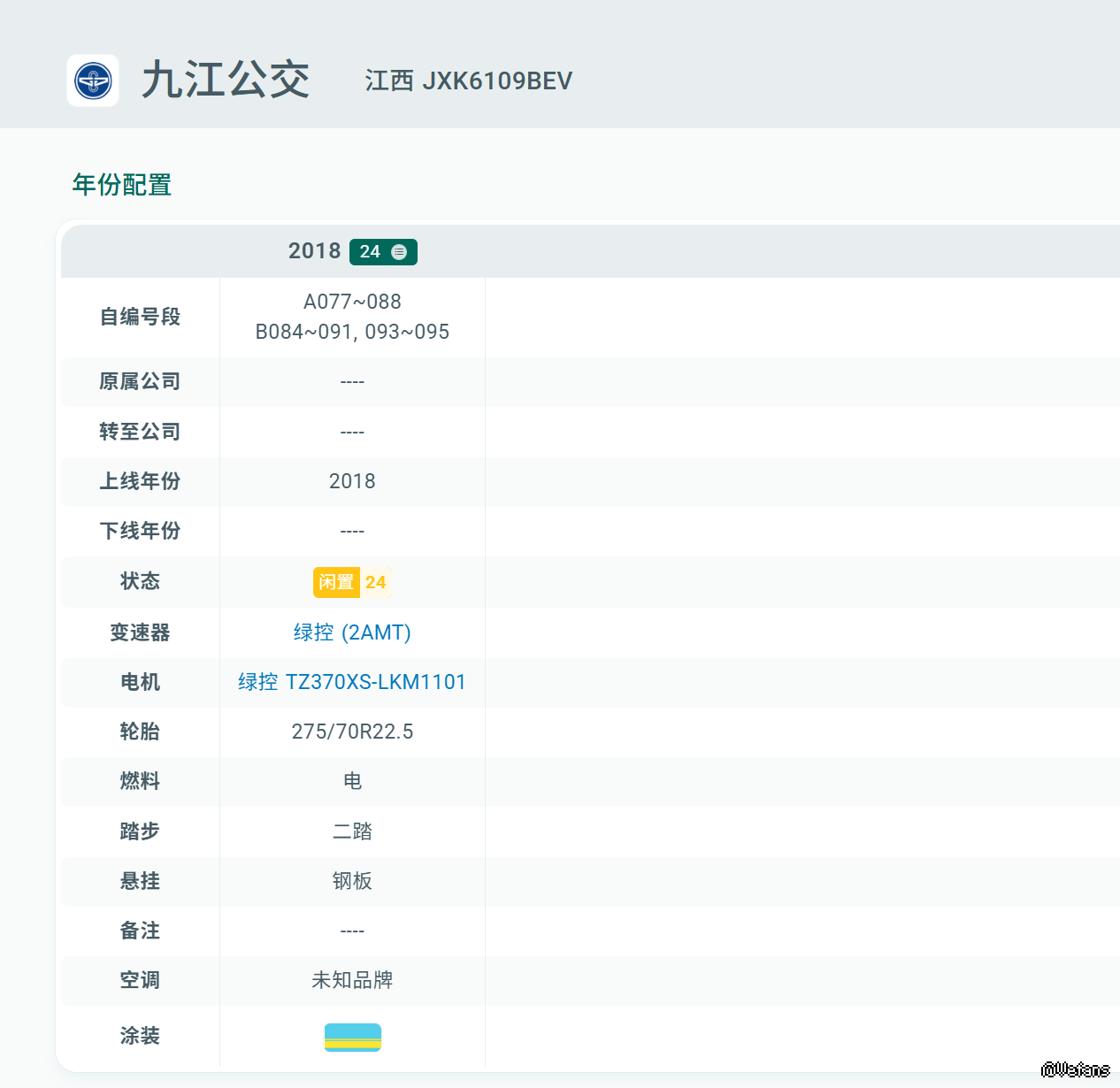This screenshot has height=1088, width=1120.
Task: Click the Jiujiang bus company logo icon
Action: click(x=93, y=80)
